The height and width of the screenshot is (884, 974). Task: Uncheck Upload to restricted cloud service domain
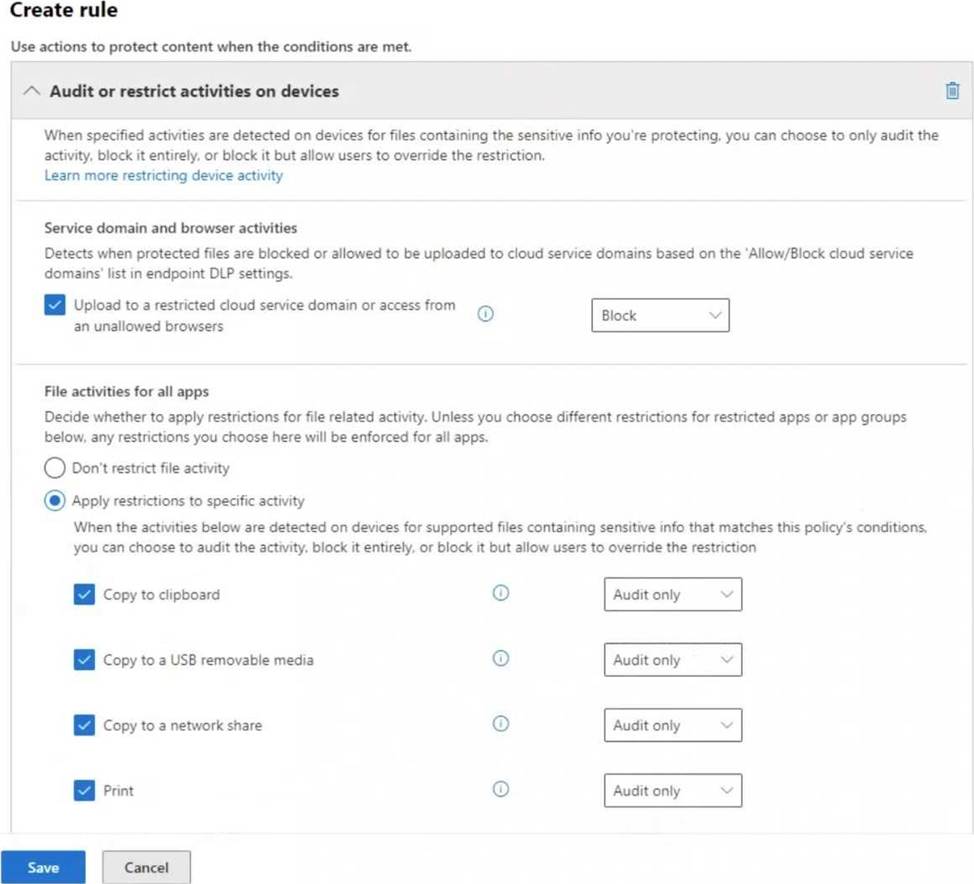(55, 306)
